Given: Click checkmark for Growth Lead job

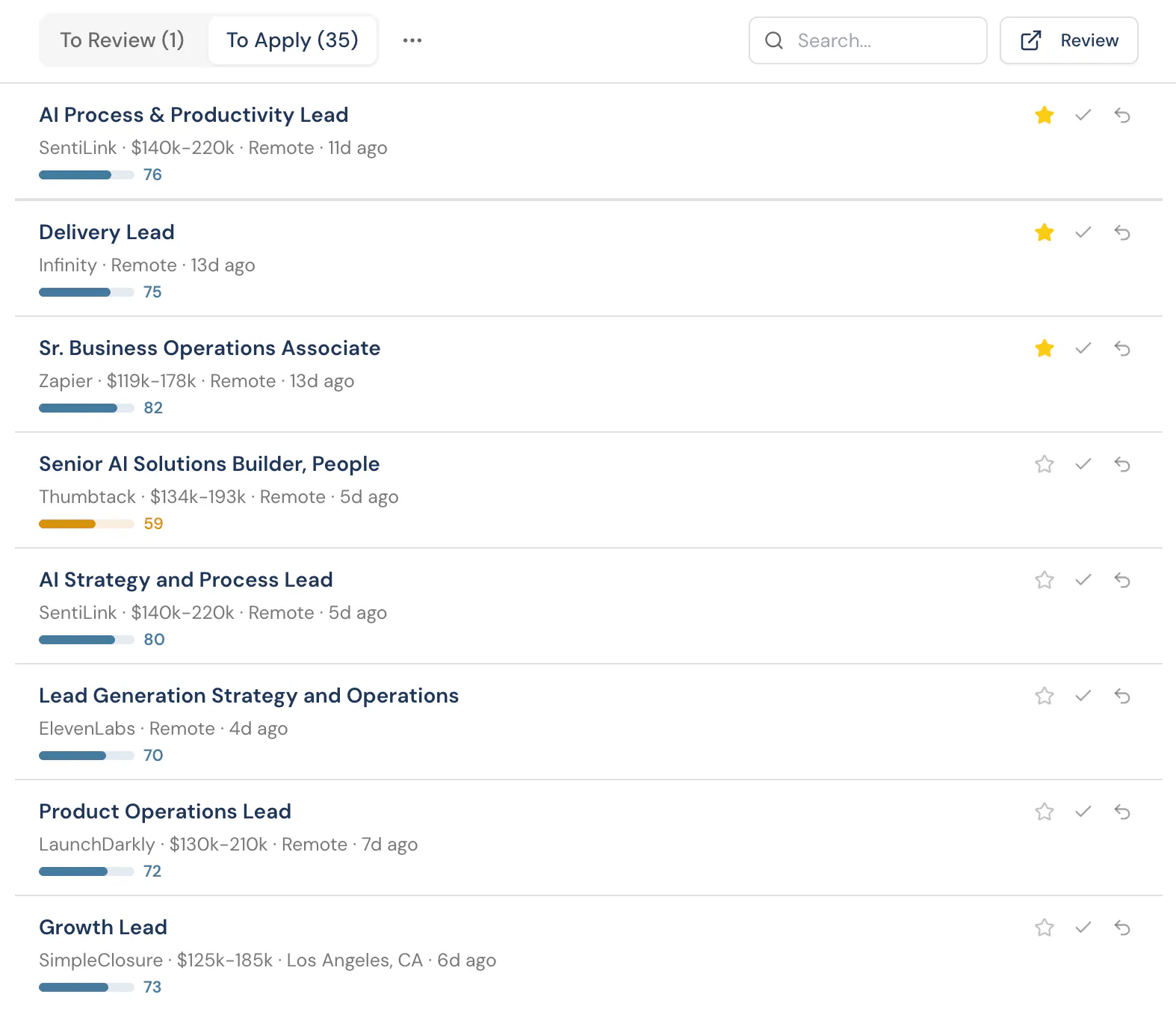Looking at the screenshot, I should 1083,928.
